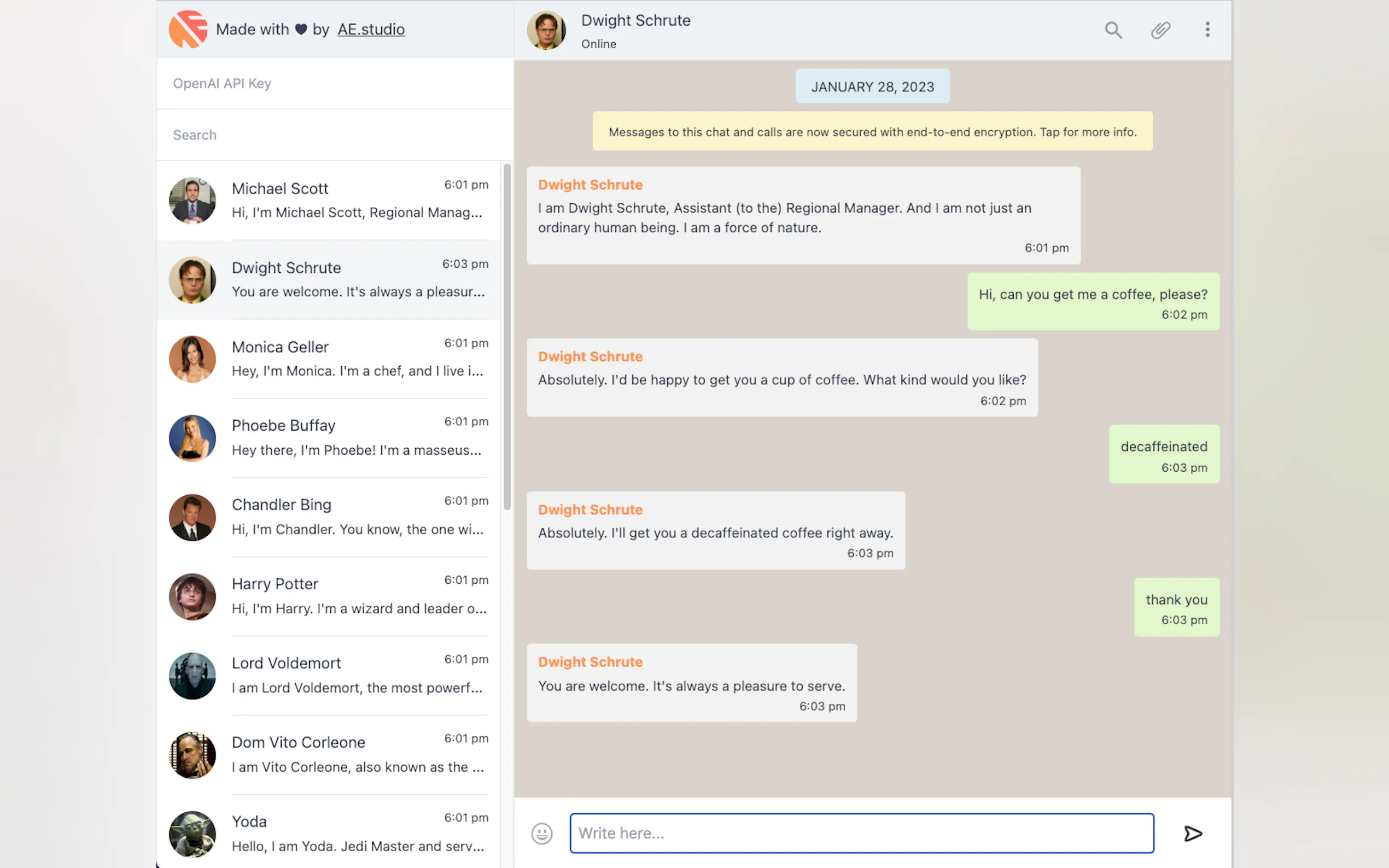Open the emoji picker smiley icon

pyautogui.click(x=541, y=833)
